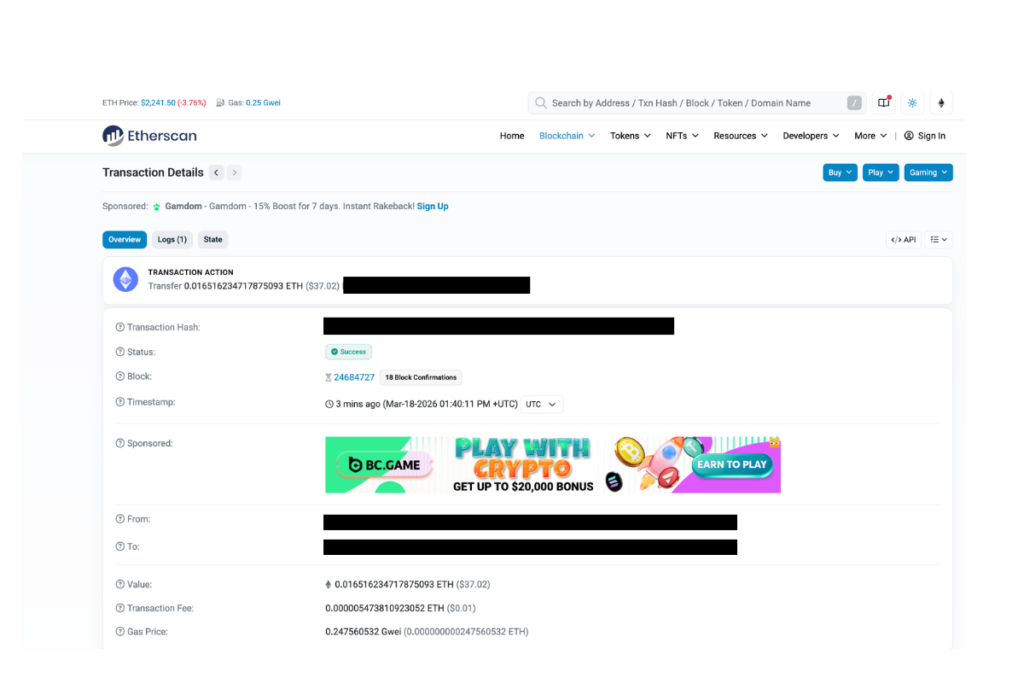Expand the Blockchain nav menu
1024x683 pixels.
566,136
